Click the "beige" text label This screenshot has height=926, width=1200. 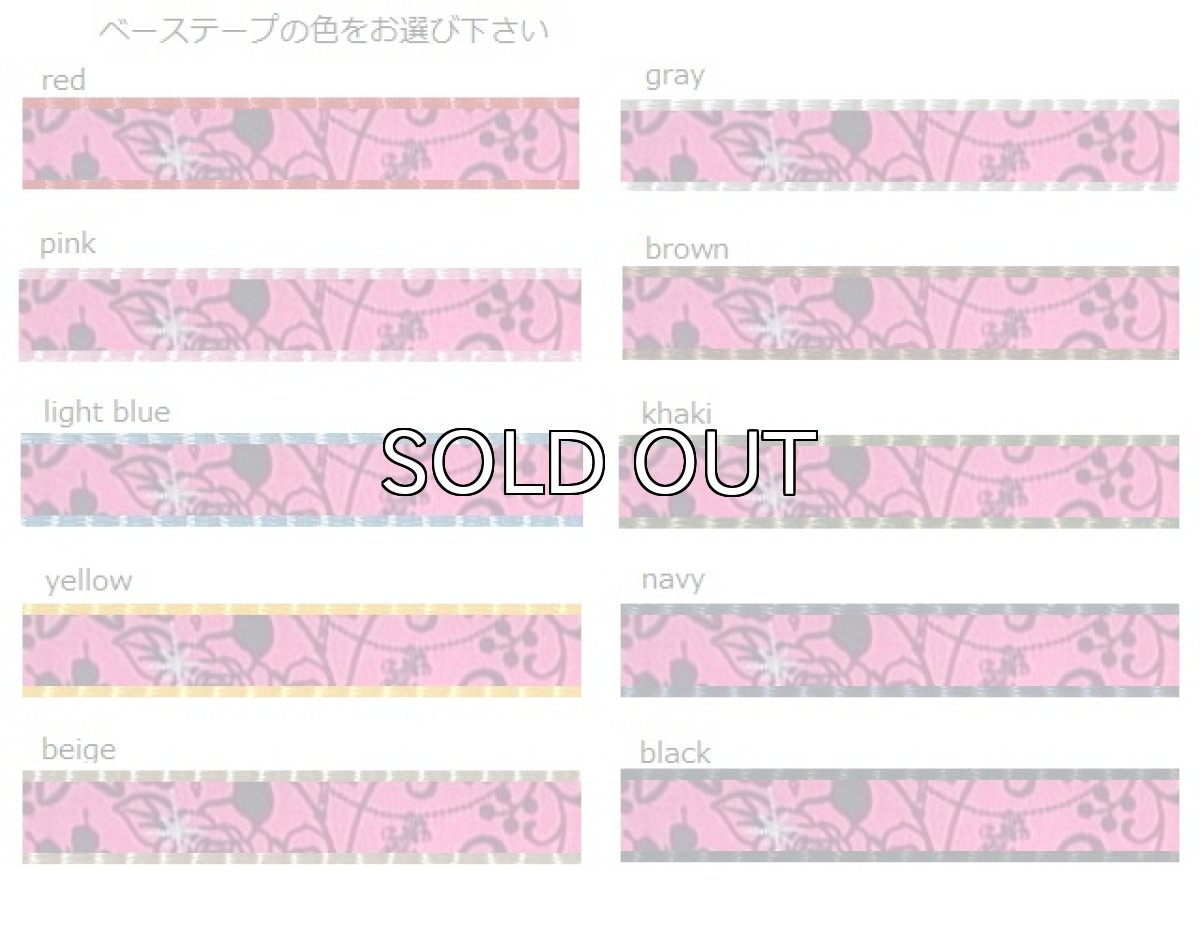point(78,749)
